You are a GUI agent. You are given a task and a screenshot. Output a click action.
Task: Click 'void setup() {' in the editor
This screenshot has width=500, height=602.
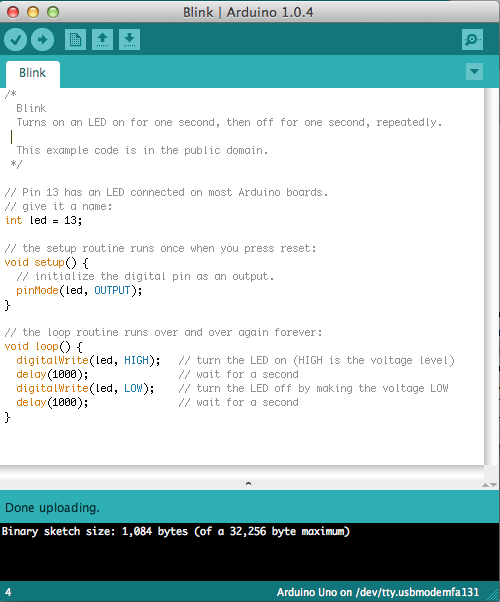coord(46,263)
